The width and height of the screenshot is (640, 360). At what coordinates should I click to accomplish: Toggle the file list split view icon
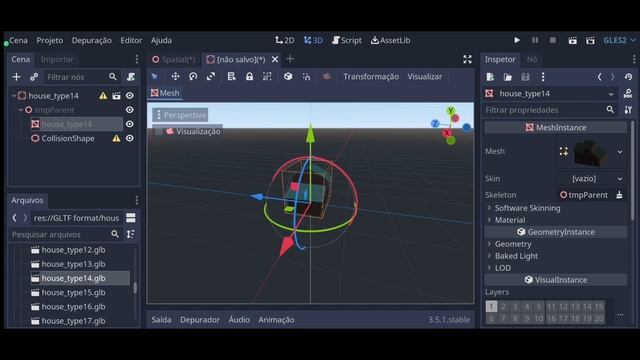point(131,218)
